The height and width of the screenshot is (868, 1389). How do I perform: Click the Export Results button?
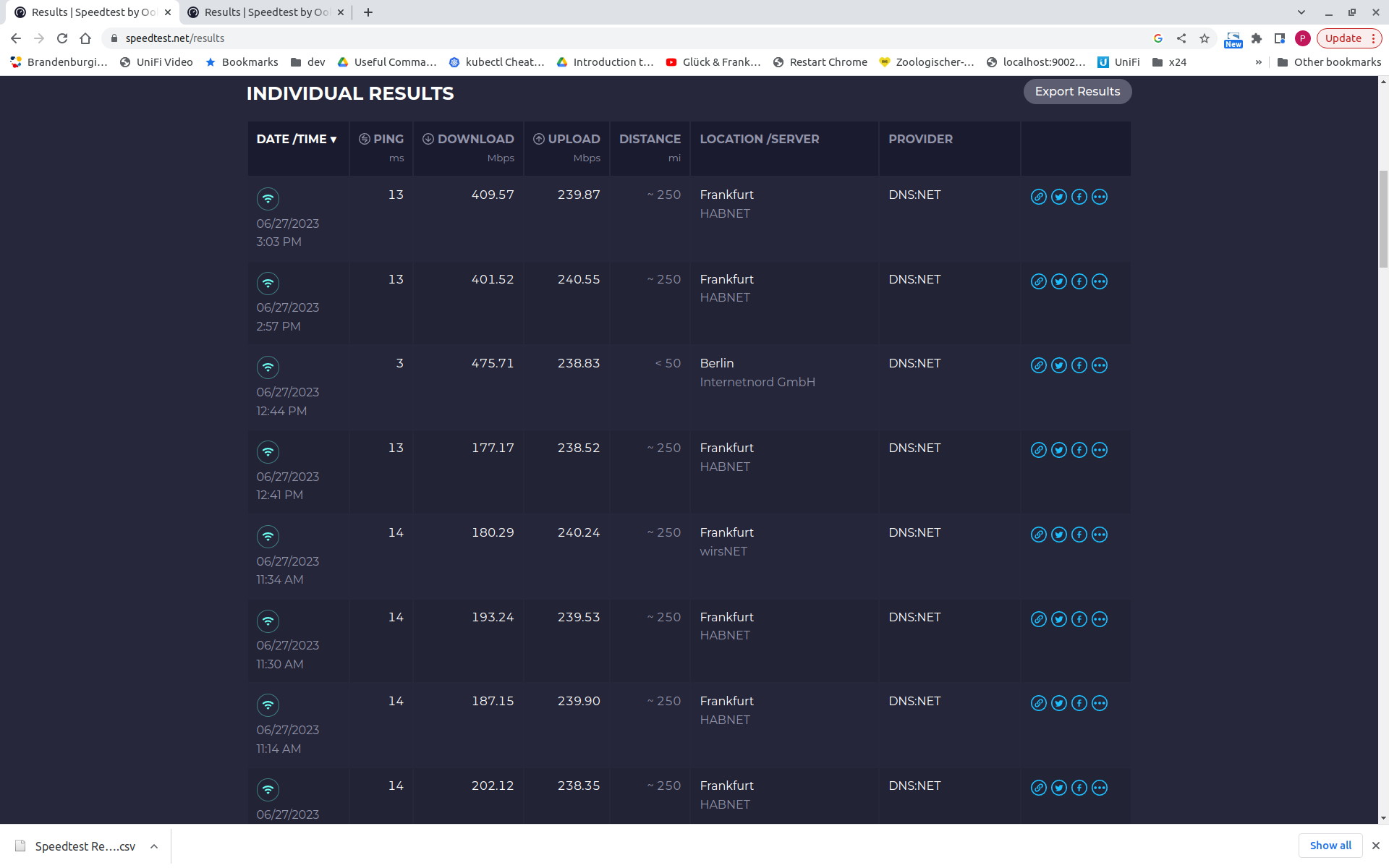tap(1077, 91)
